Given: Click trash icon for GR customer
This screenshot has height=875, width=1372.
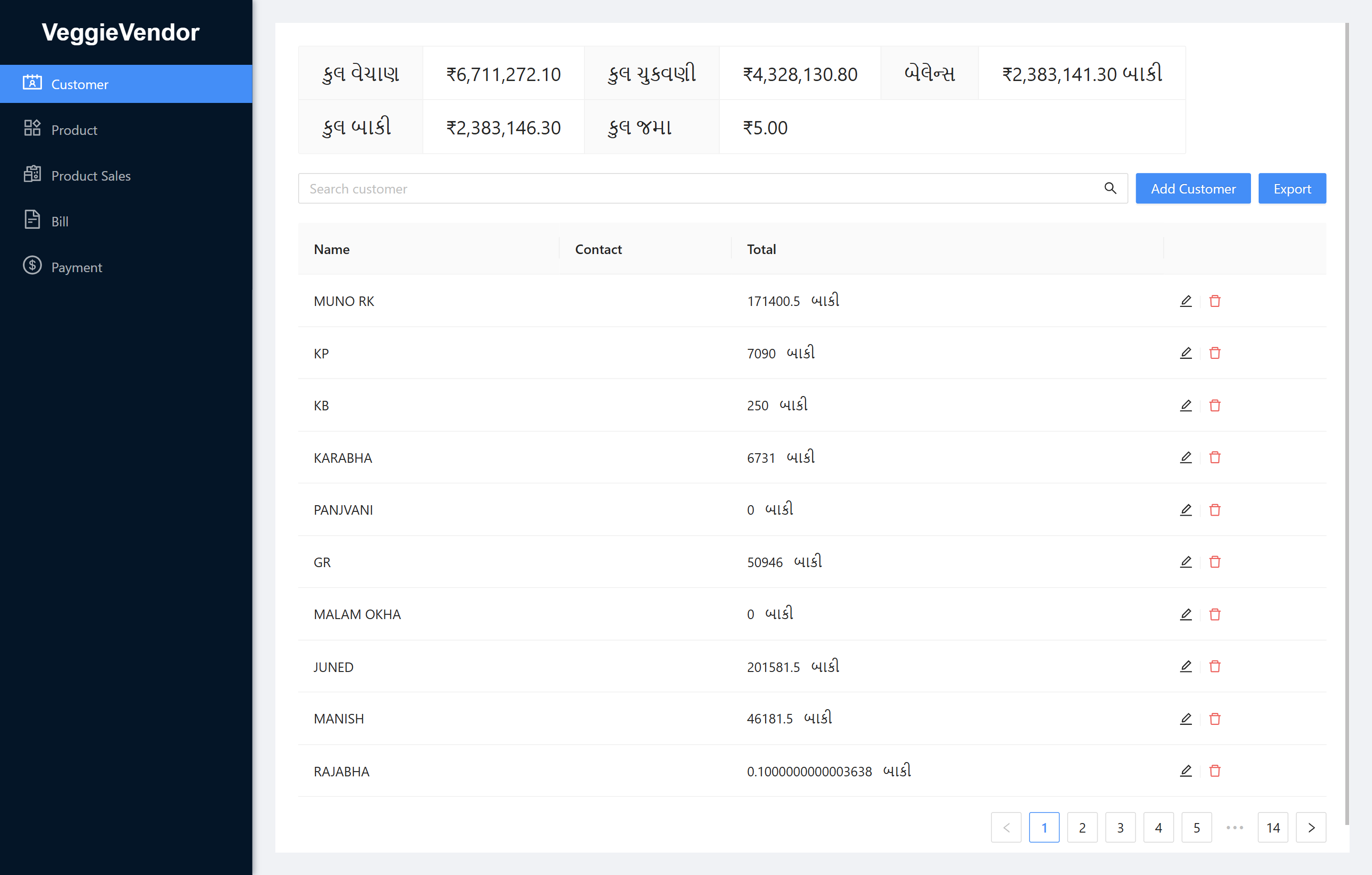Looking at the screenshot, I should point(1215,562).
